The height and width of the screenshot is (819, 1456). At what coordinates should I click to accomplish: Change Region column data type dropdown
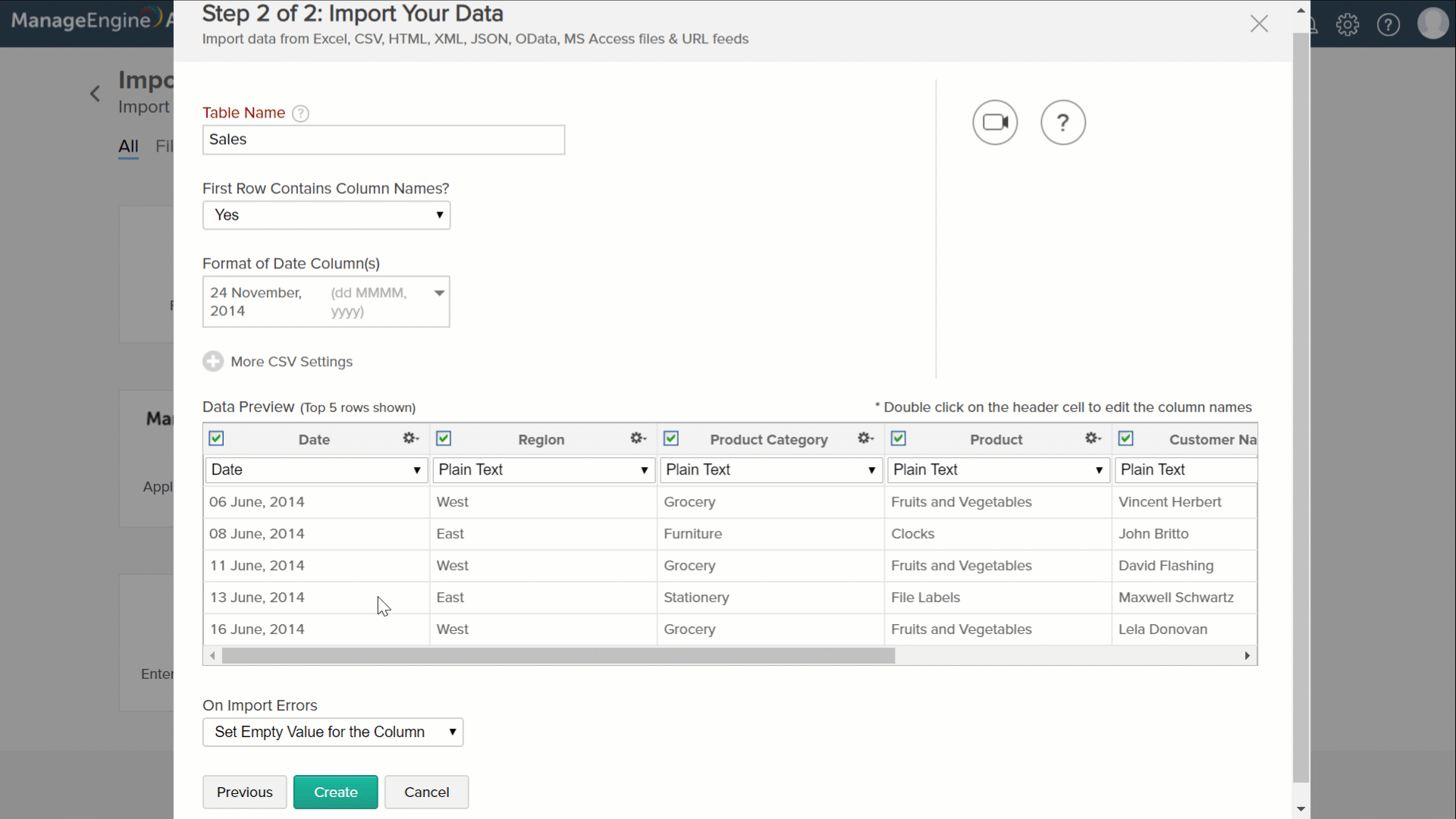coord(543,470)
